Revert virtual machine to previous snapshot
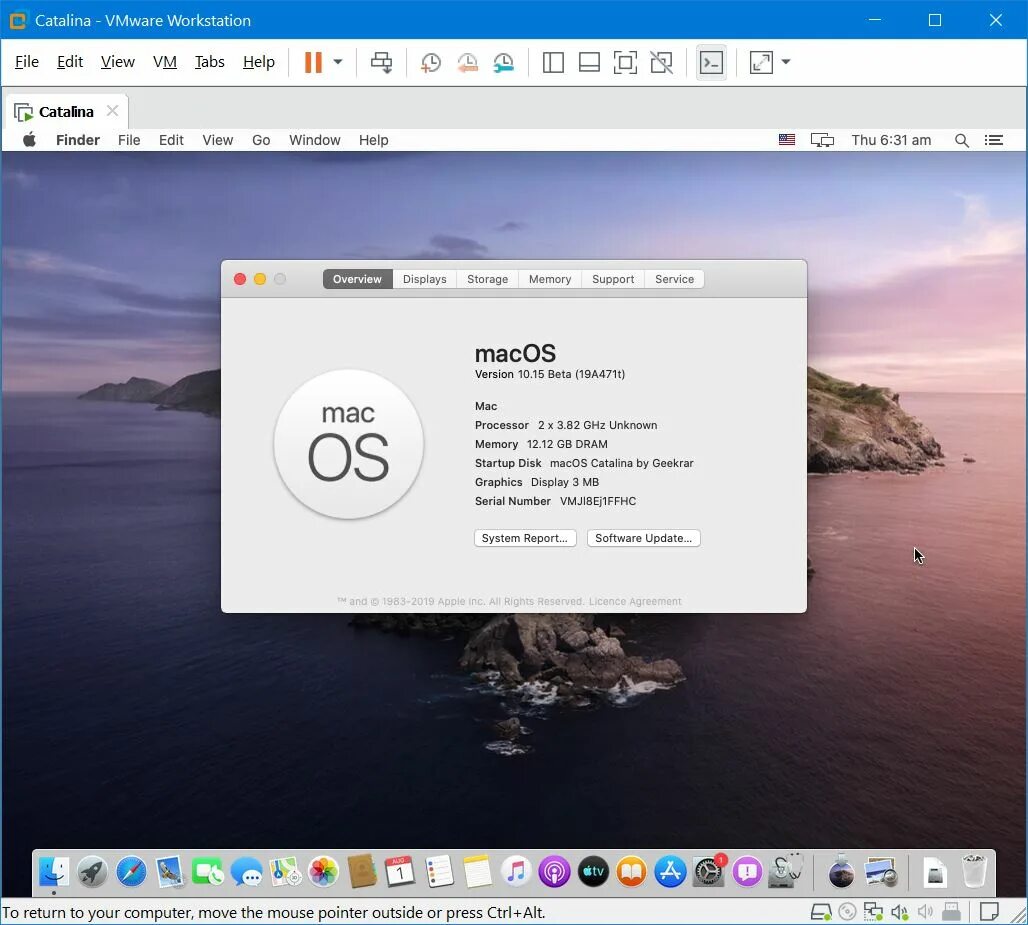1028x925 pixels. [467, 63]
